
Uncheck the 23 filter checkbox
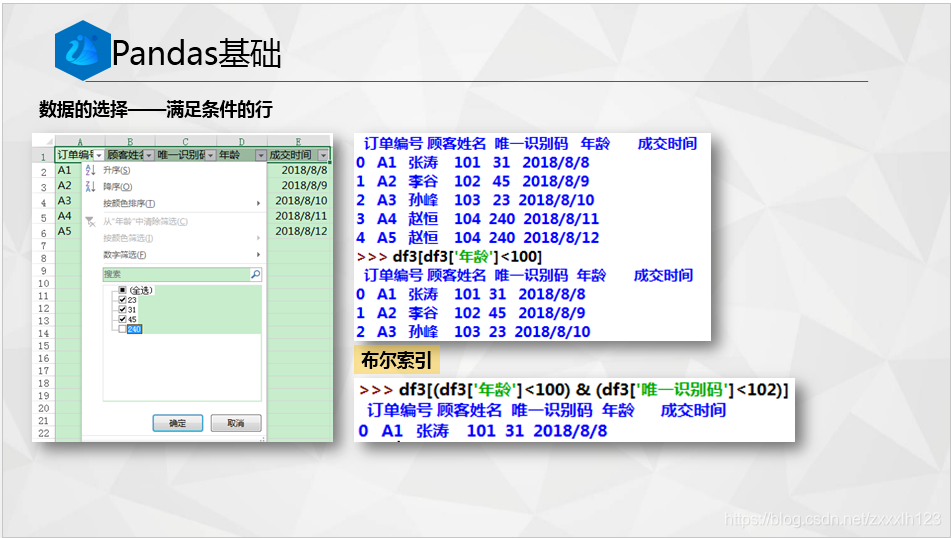[123, 300]
